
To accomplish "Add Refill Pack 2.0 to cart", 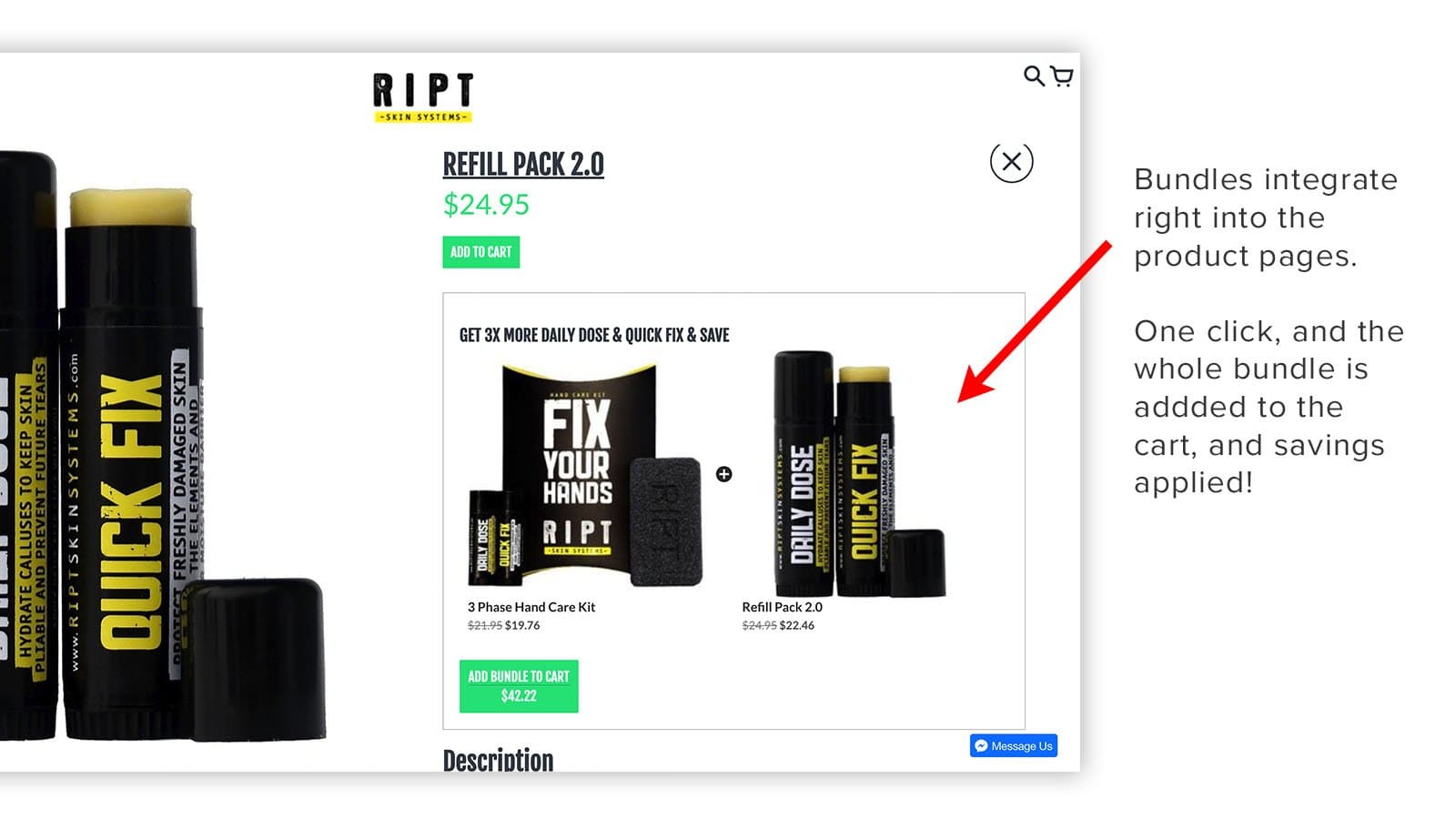I will 480,252.
